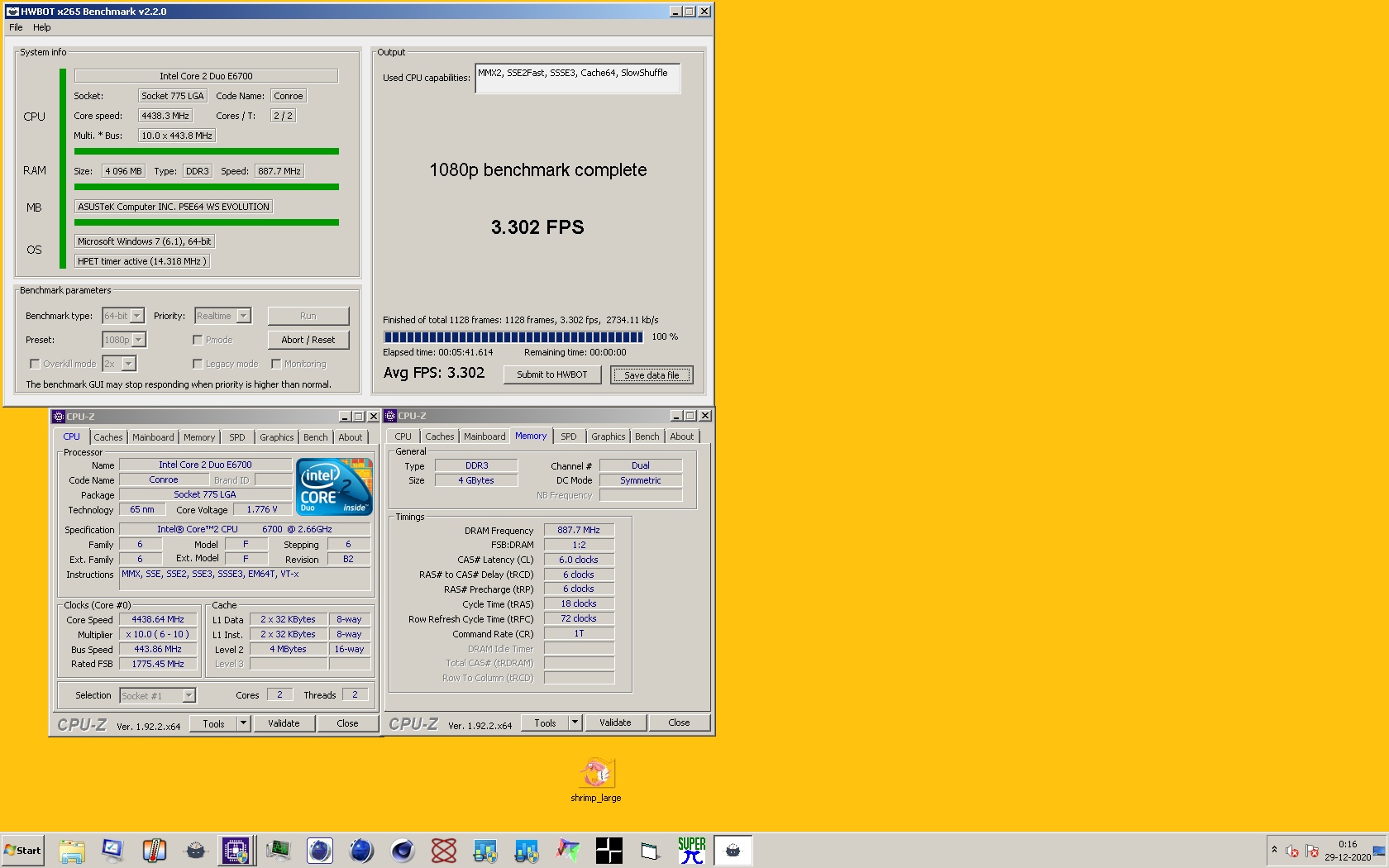Click Show Desktop icon by clock
Screen dimensions: 1389x868
pyautogui.click(x=1379, y=851)
